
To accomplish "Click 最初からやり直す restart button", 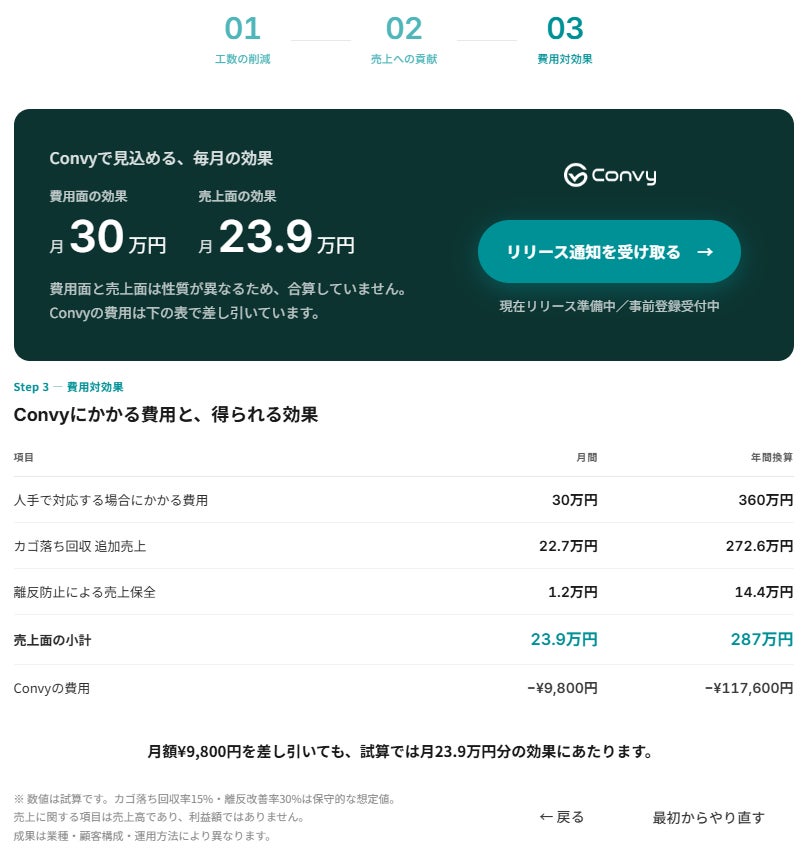I will tap(709, 817).
